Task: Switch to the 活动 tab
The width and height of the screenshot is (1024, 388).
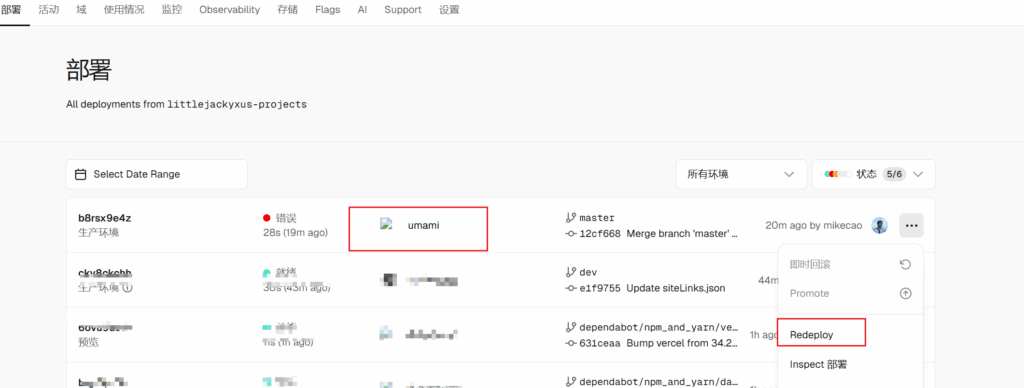Action: 48,10
